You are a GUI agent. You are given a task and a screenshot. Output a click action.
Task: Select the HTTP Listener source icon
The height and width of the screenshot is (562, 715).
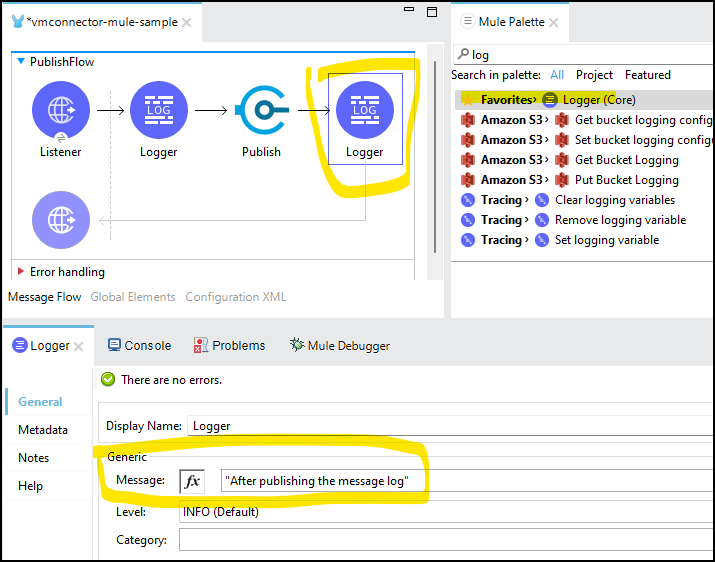coord(61,110)
